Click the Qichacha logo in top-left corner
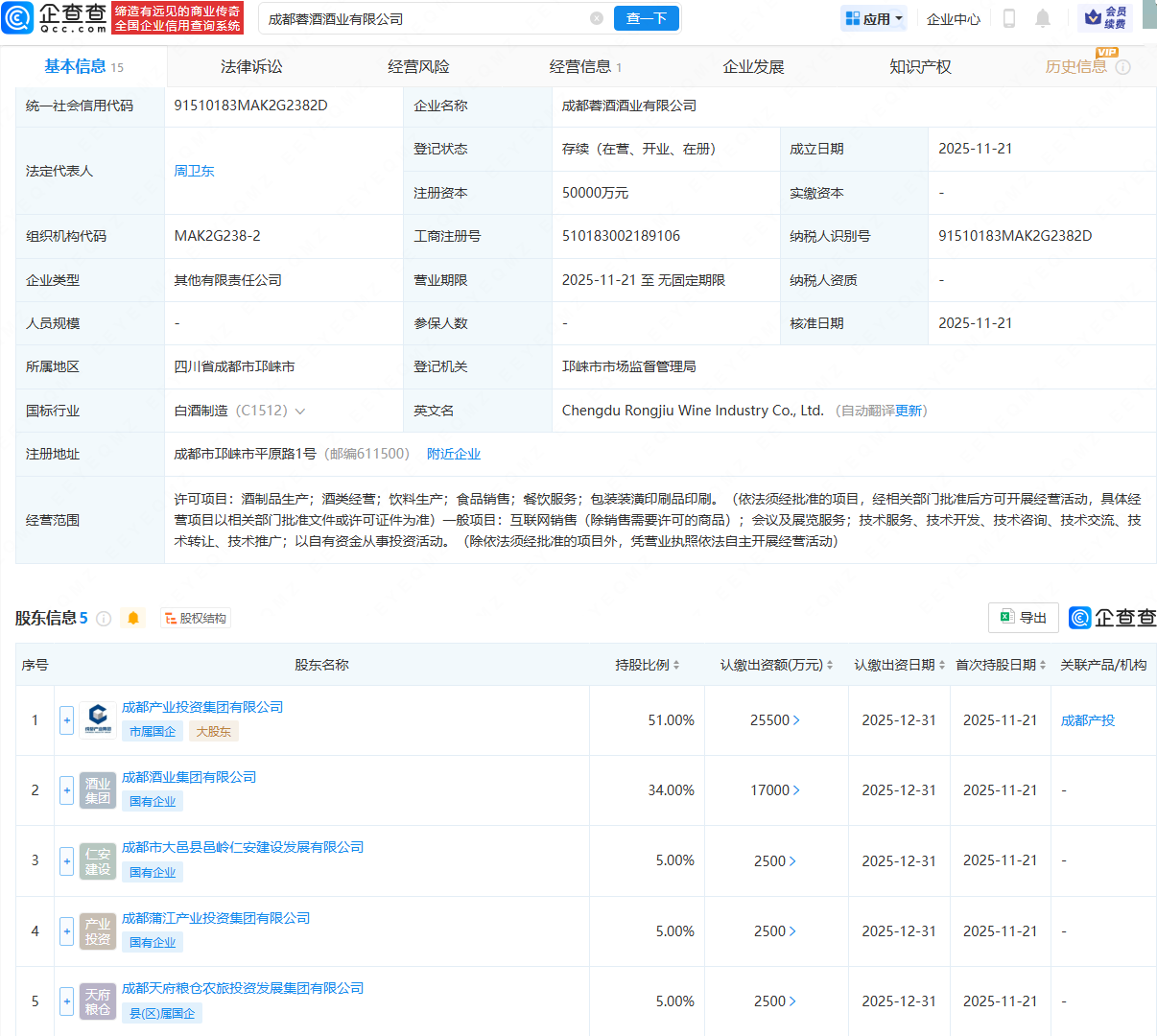Viewport: 1157px width, 1036px height. coord(43,17)
